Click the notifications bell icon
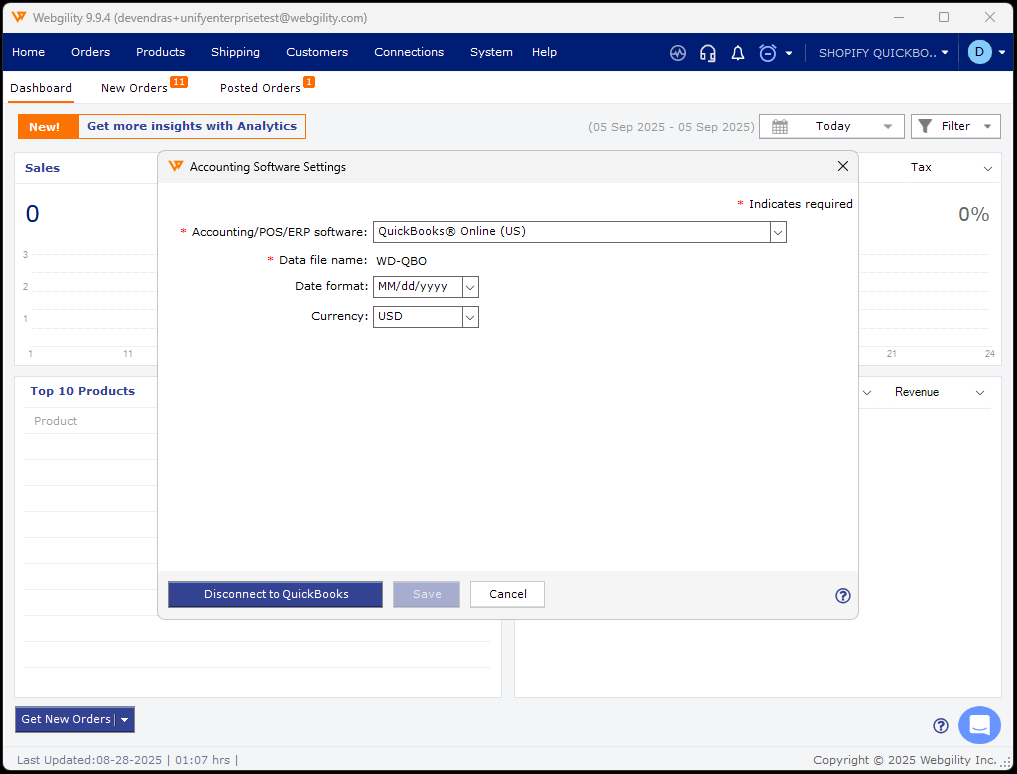Viewport: 1017px width, 774px height. pyautogui.click(x=738, y=53)
